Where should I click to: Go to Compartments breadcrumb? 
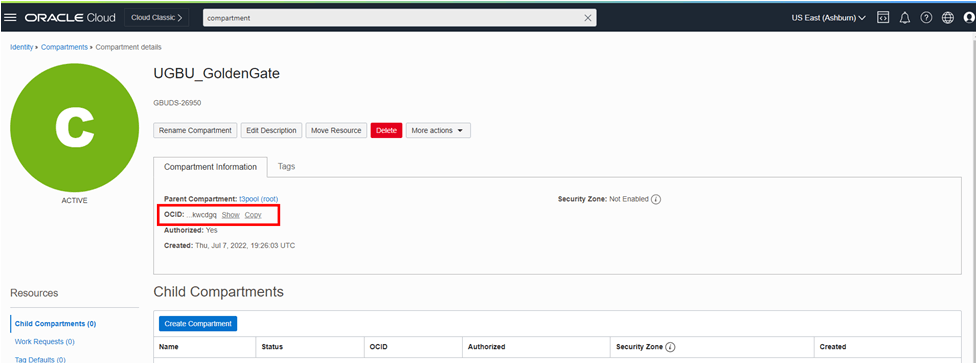point(64,47)
